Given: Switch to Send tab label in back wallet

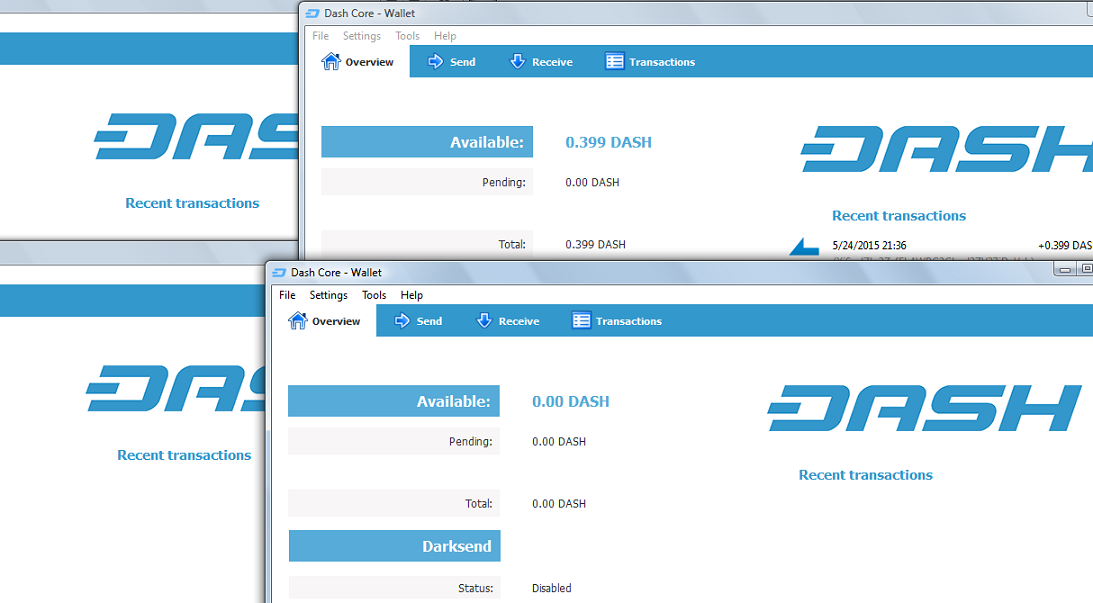Looking at the screenshot, I should [x=463, y=62].
